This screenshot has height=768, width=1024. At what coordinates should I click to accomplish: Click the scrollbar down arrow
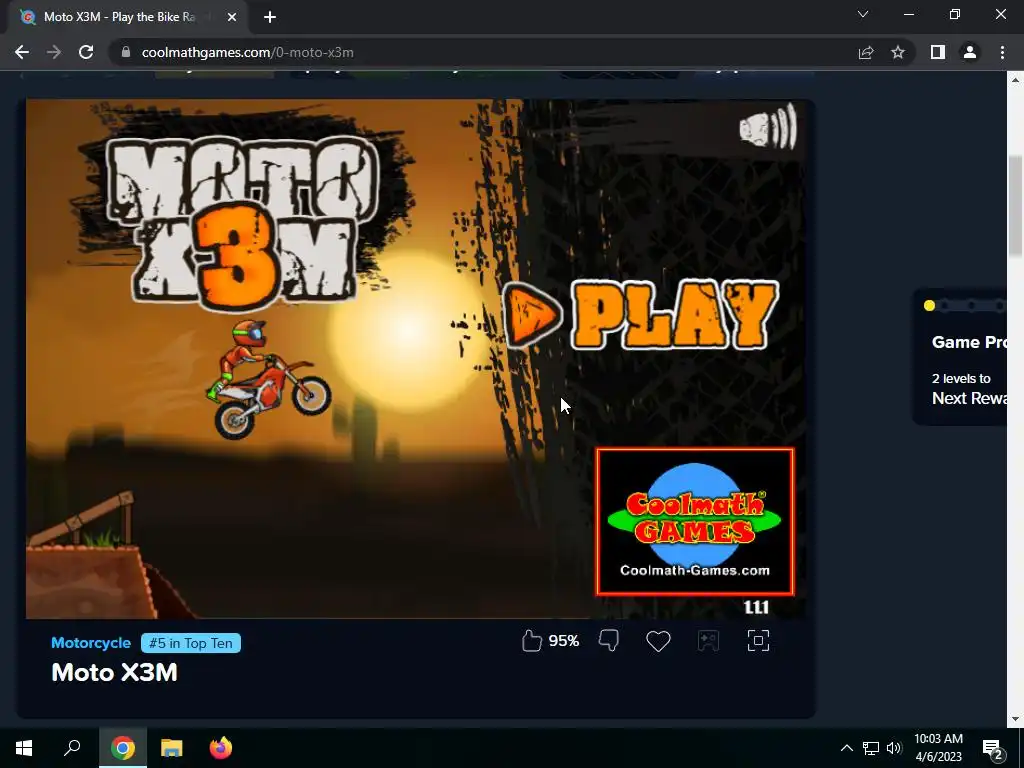coord(1015,719)
